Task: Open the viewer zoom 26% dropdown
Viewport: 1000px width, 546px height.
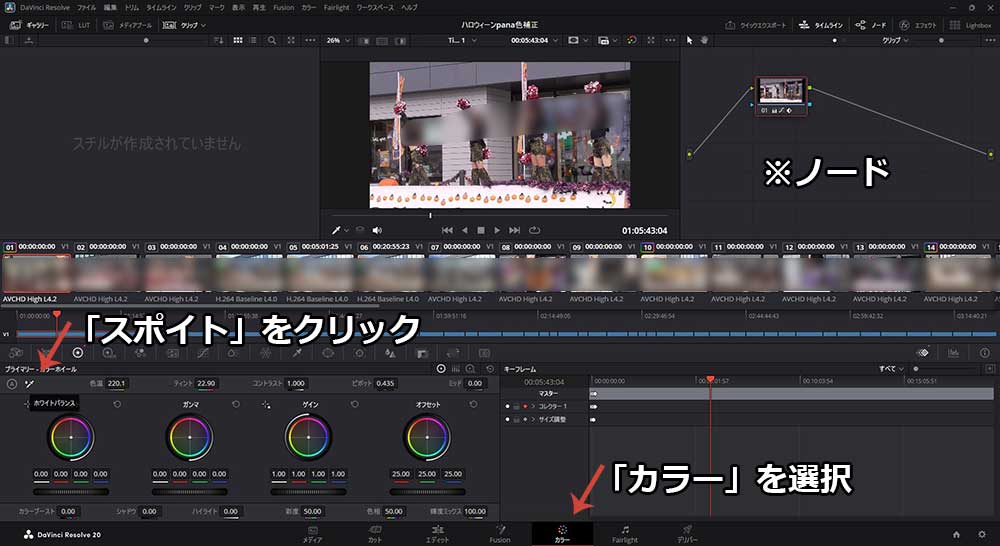Action: tap(338, 40)
